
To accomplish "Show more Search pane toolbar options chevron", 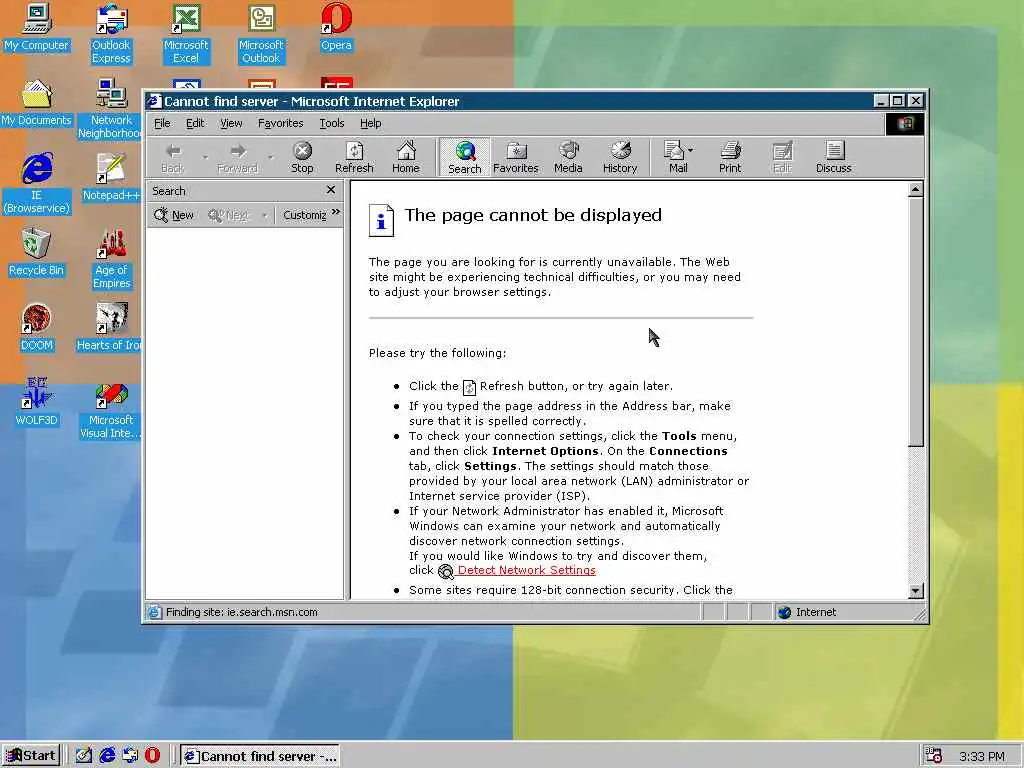I will [336, 212].
